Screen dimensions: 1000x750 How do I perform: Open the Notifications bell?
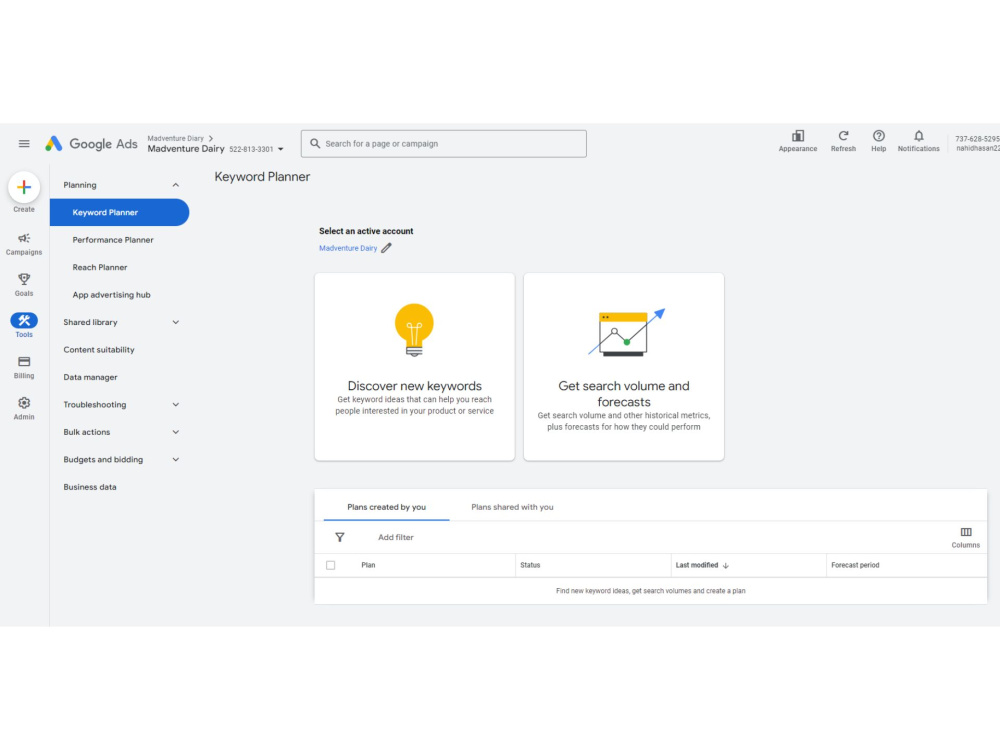918,136
